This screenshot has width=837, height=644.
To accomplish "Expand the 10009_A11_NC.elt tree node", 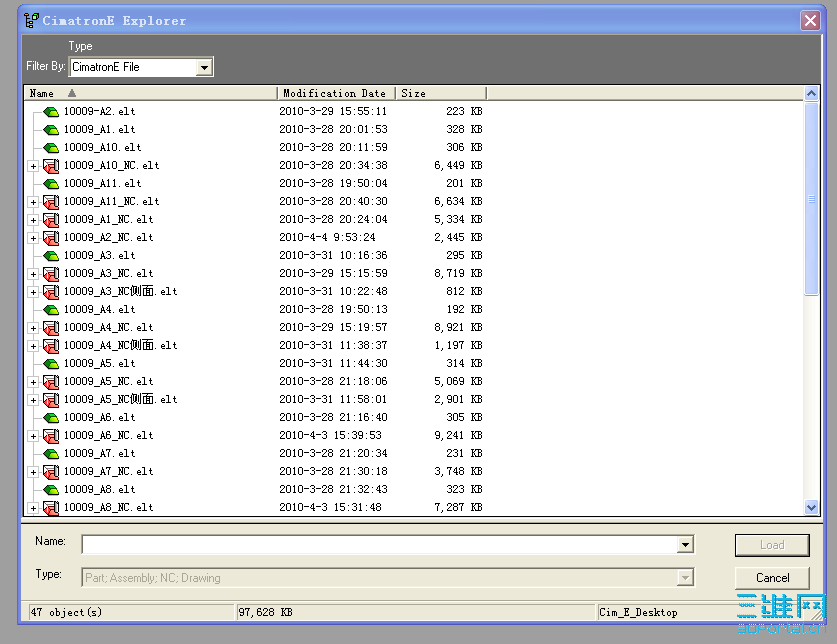I will pos(34,202).
